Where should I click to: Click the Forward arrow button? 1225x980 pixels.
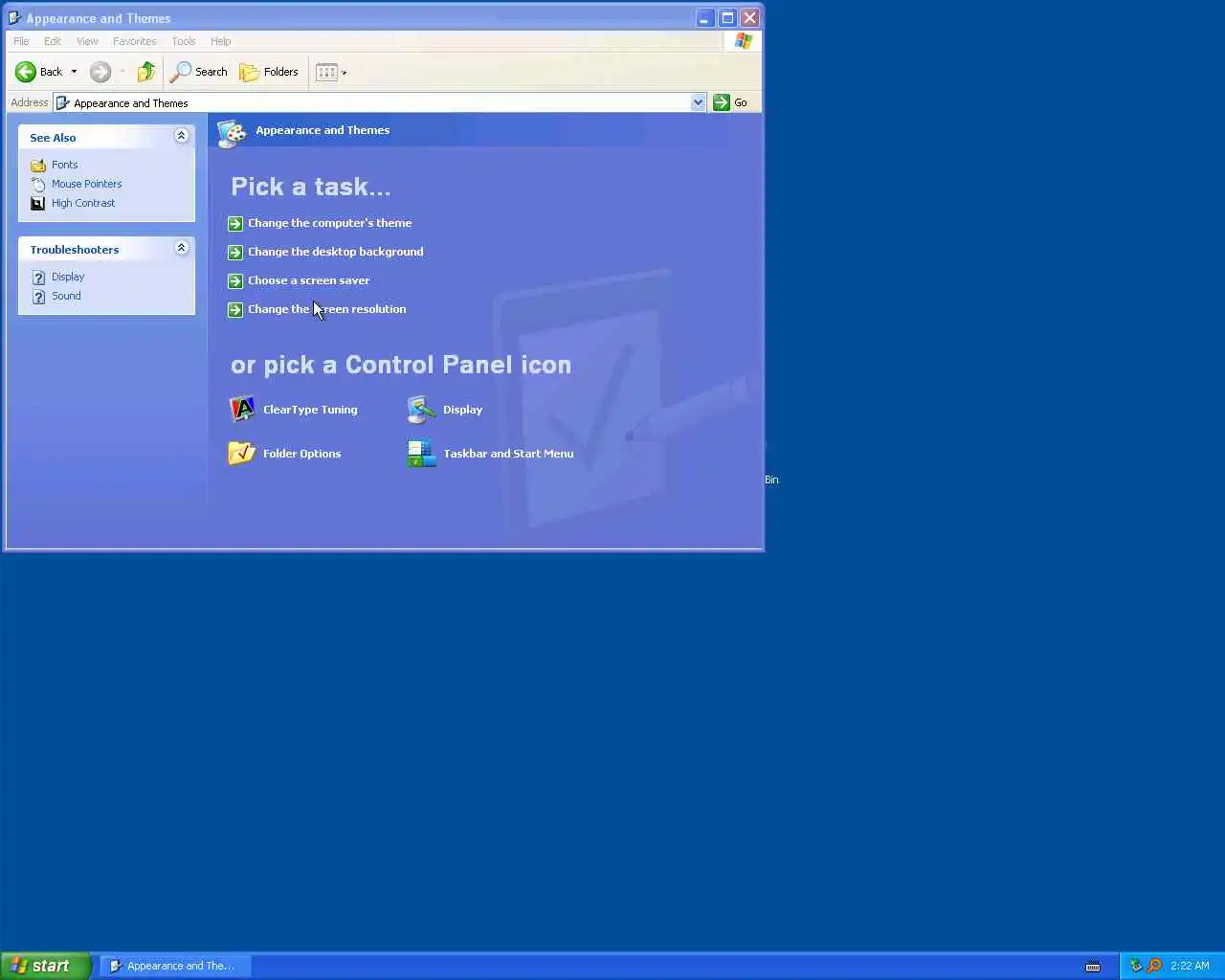click(x=100, y=72)
